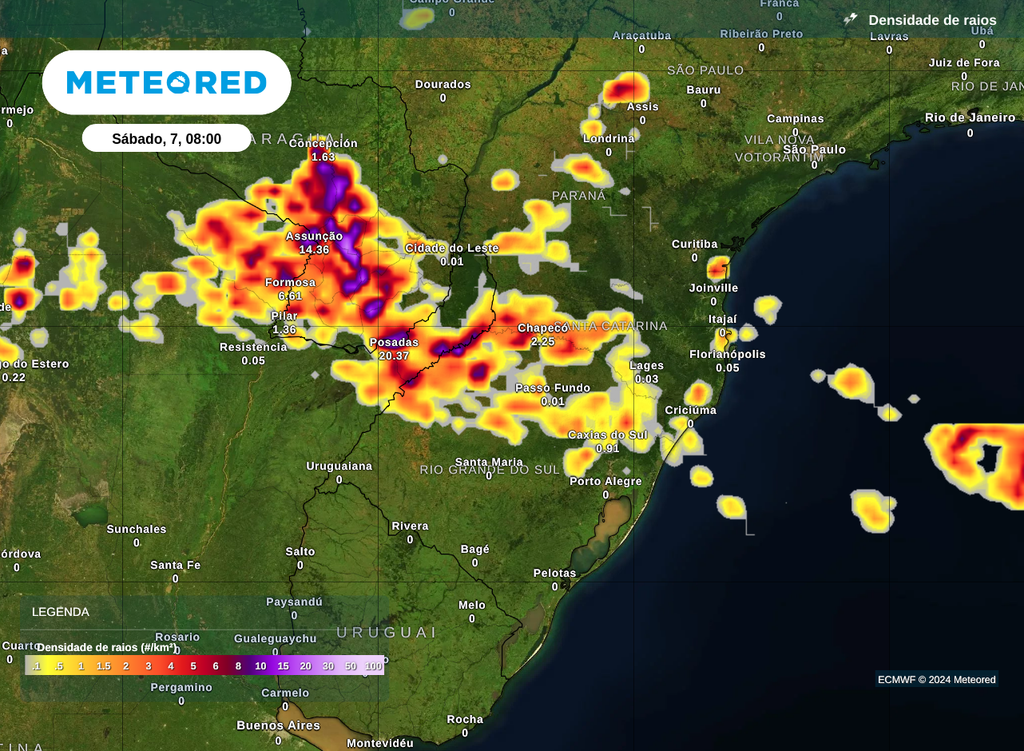The height and width of the screenshot is (751, 1024).
Task: Click the ECMWF © 2024 Meteored credit
Action: pos(936,680)
